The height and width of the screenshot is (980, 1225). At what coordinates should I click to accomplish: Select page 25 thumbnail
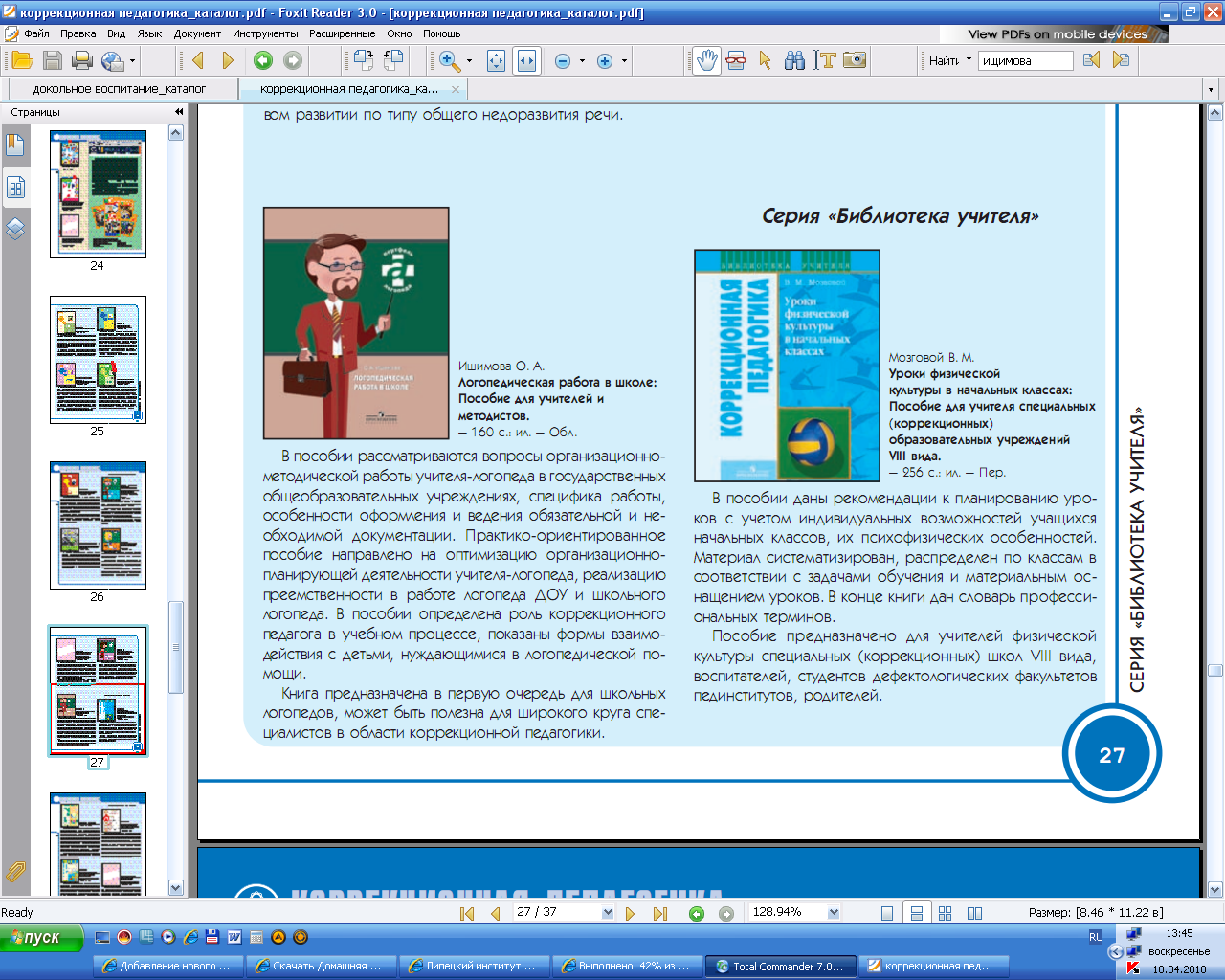coord(98,360)
